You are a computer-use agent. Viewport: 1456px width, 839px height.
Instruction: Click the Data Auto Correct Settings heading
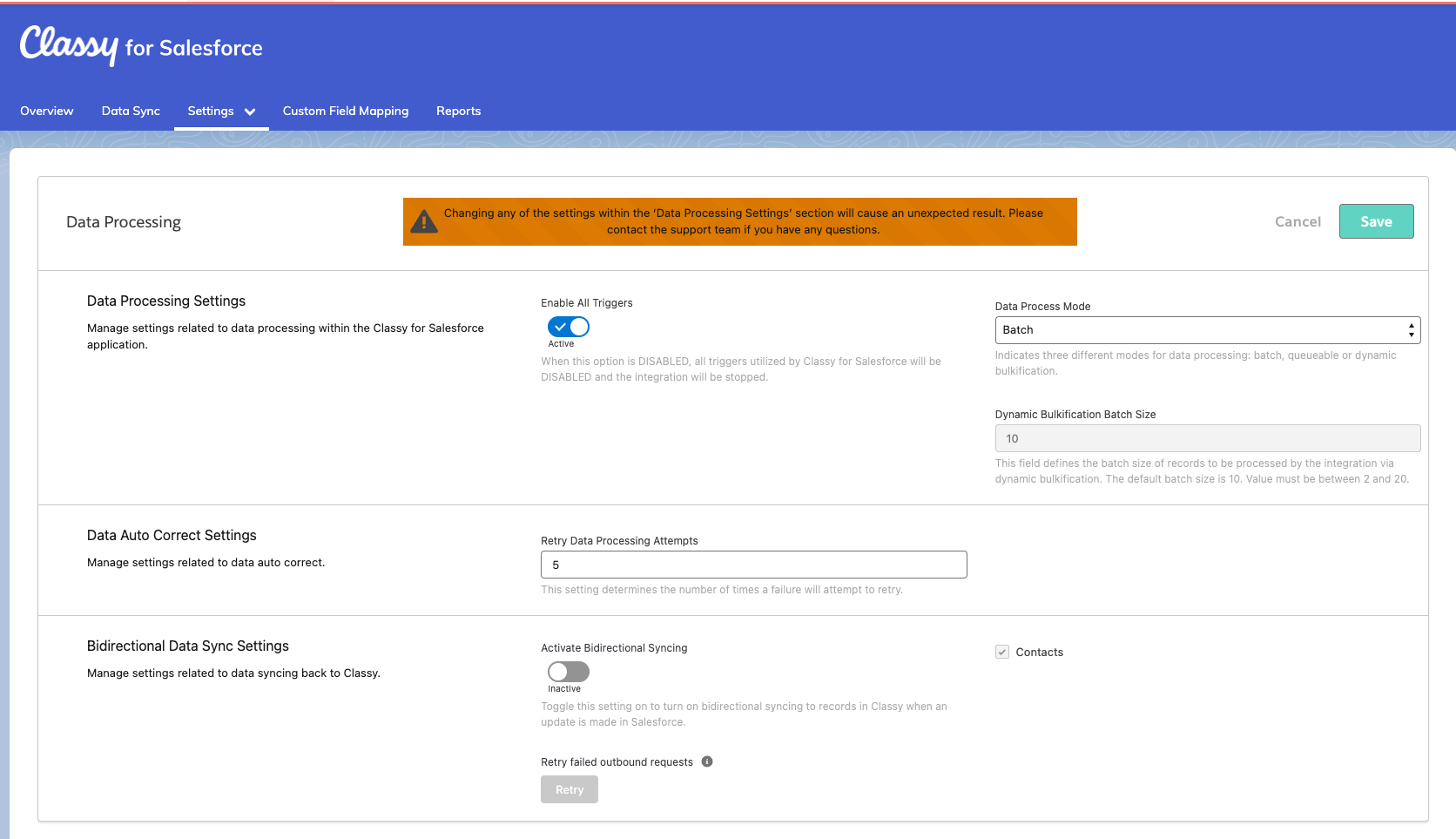[172, 535]
